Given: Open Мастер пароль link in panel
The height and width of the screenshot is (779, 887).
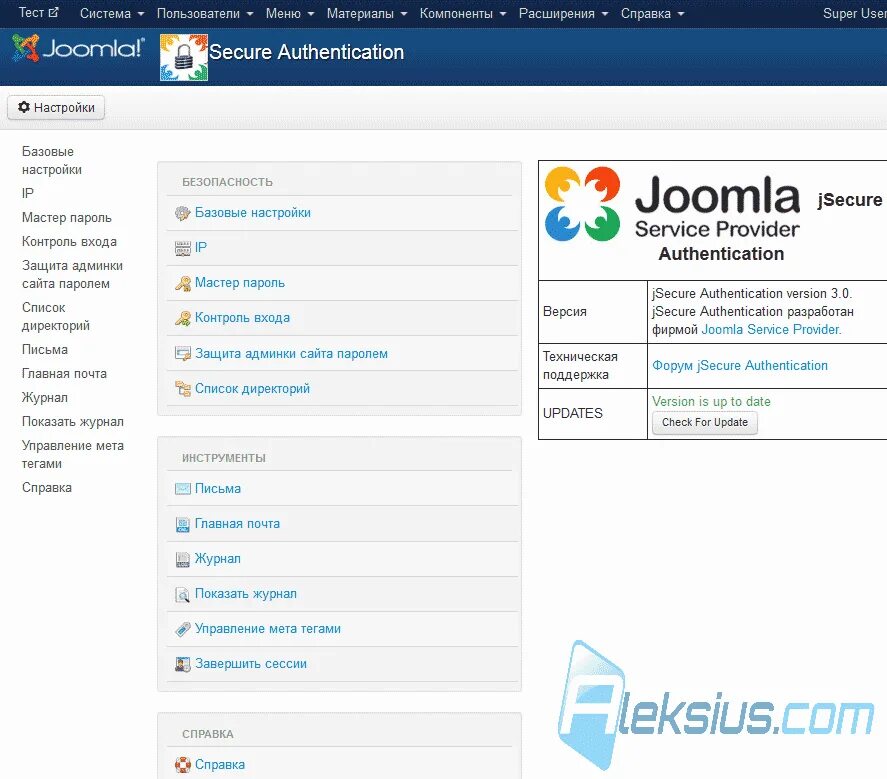Looking at the screenshot, I should click(240, 283).
